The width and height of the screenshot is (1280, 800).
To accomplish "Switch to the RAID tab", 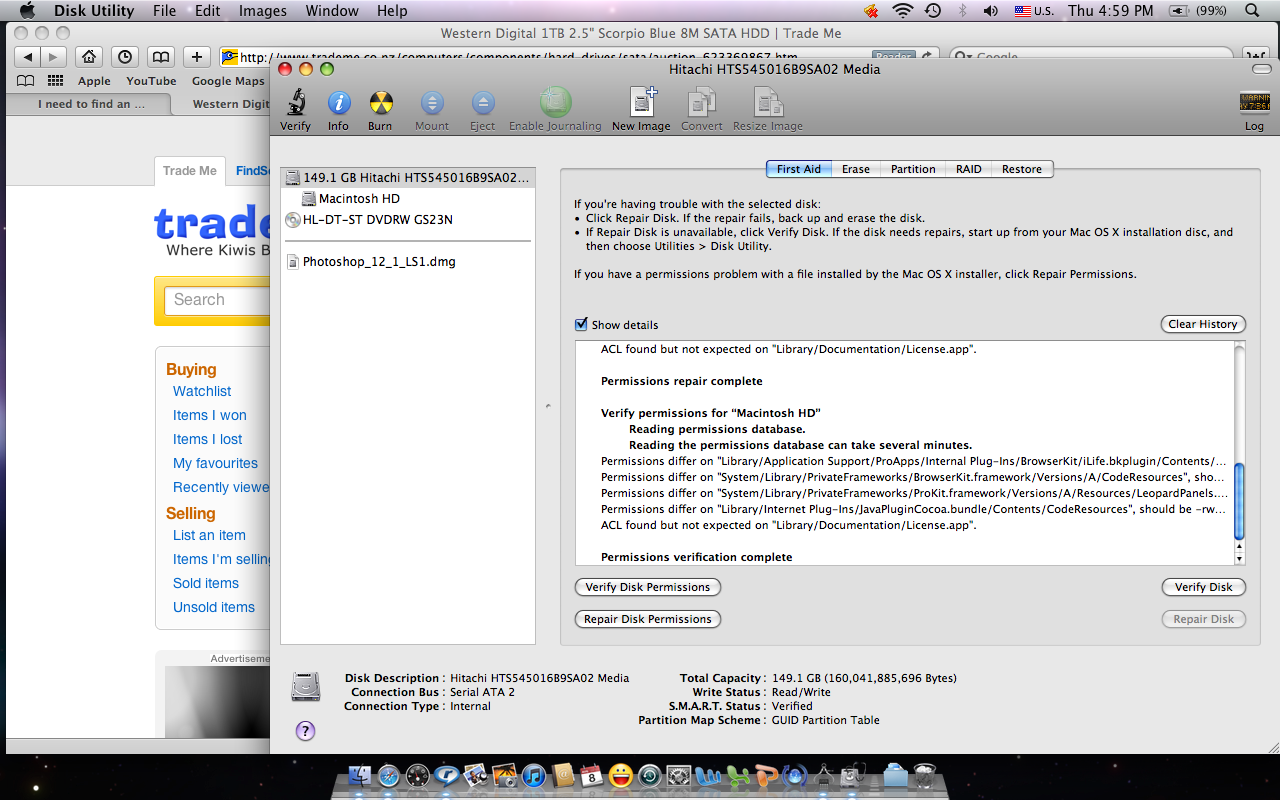I will point(969,169).
